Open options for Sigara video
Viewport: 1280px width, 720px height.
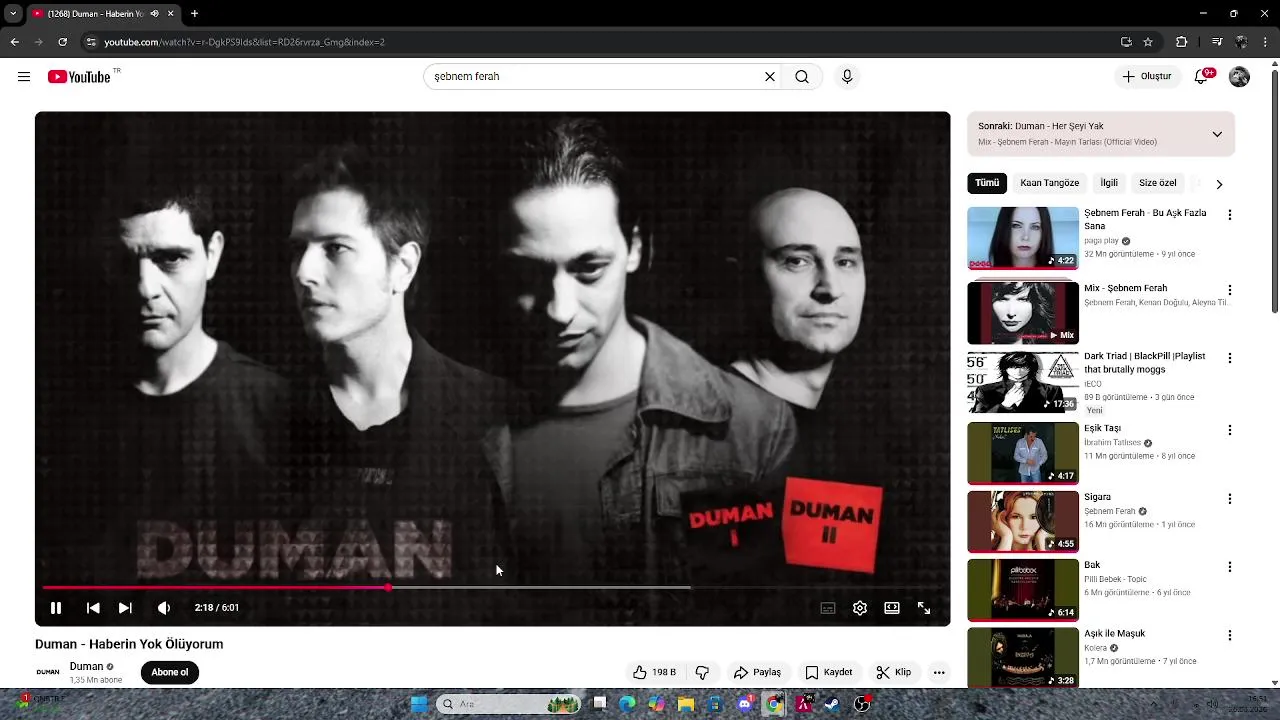tap(1230, 499)
